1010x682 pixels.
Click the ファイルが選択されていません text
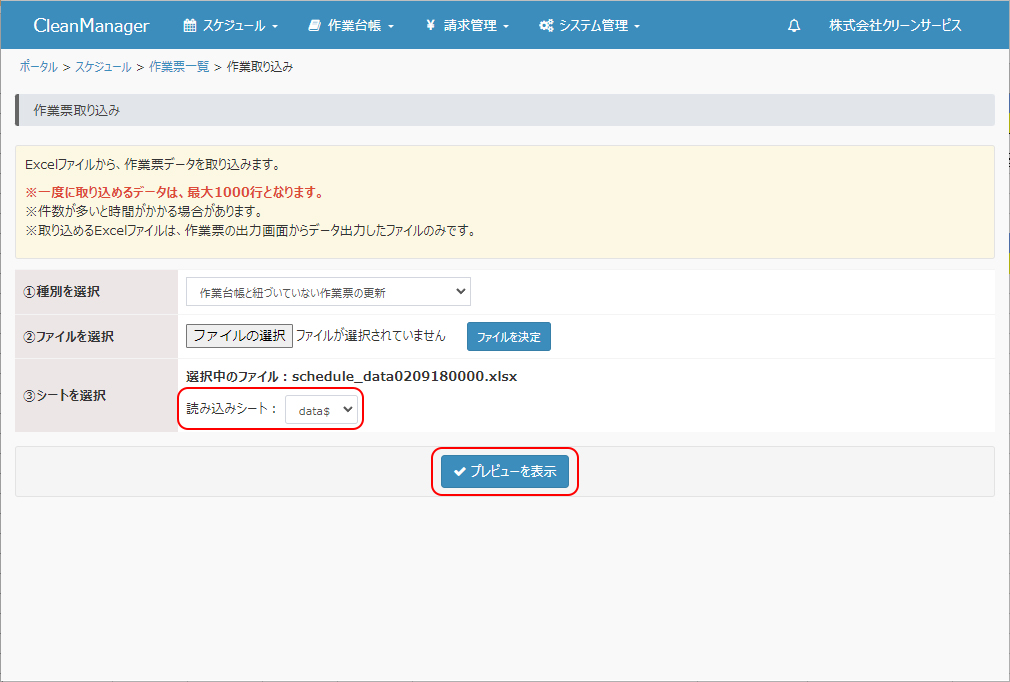pos(370,336)
